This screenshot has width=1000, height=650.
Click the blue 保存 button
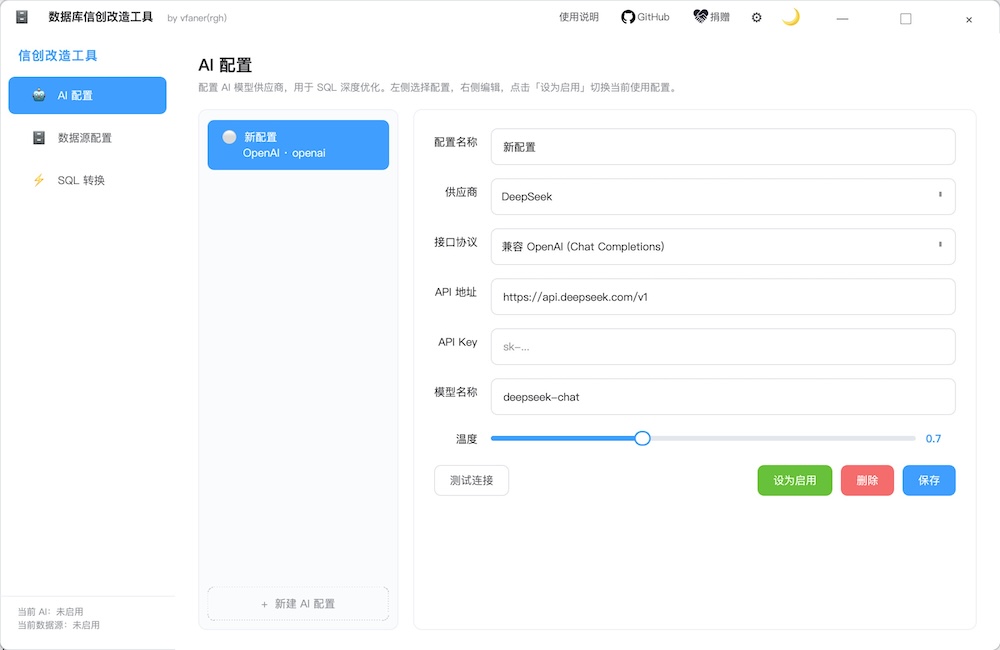coord(929,480)
